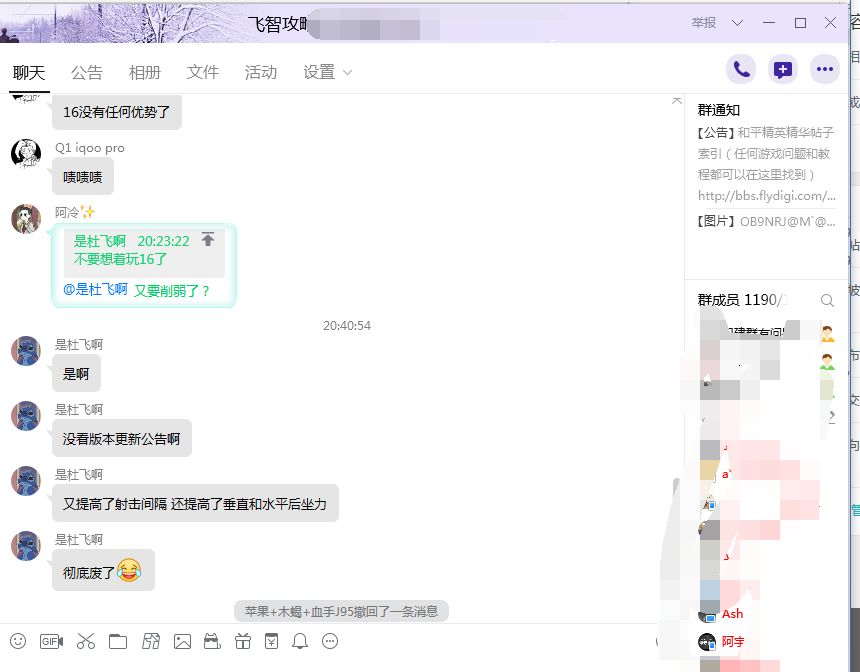Open the 文件 tab

(x=203, y=72)
